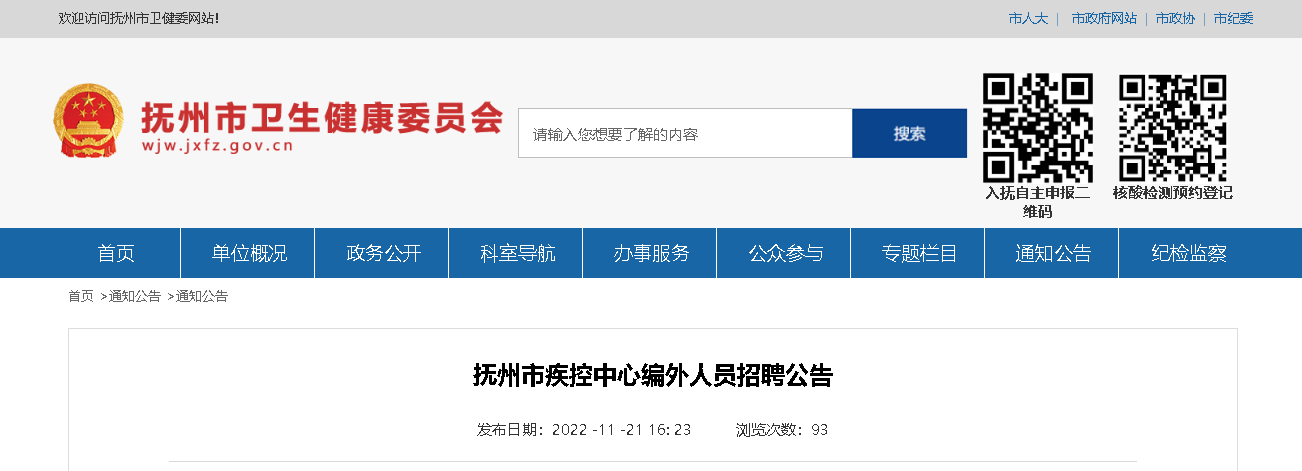Click the national emblem logo
Viewport: 1302px width, 471px height.
tap(91, 121)
